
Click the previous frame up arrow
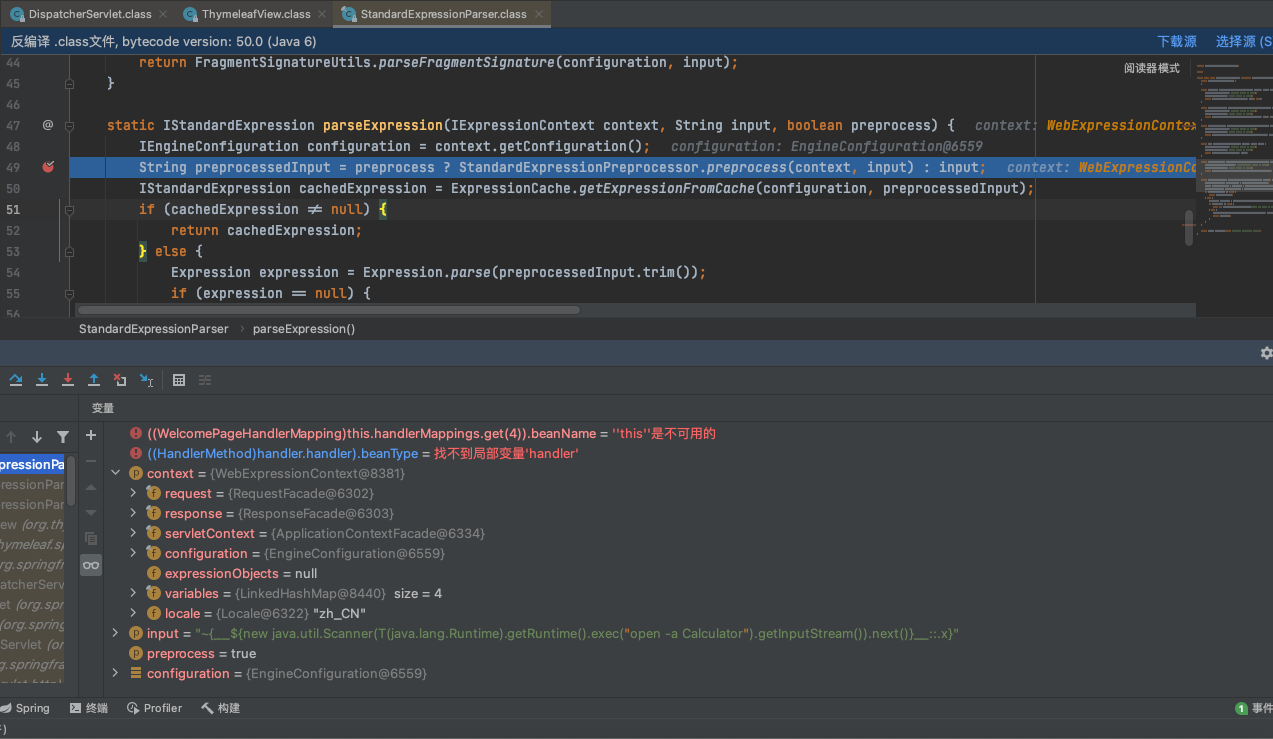tap(12, 437)
